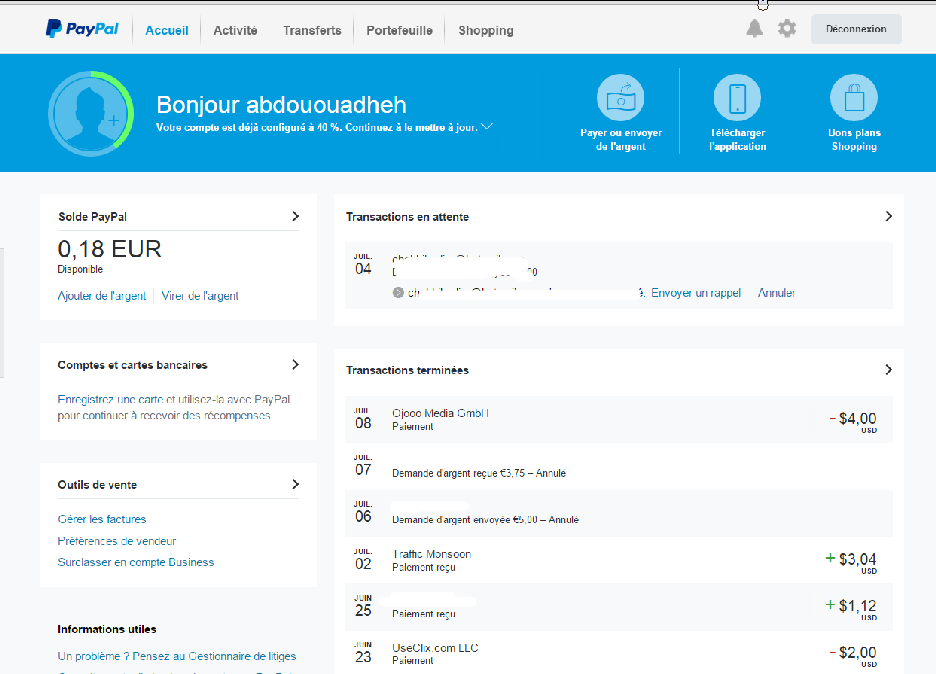Screen dimensions: 936x674
Task: Click the Informations utiles heading
Action: 107,629
